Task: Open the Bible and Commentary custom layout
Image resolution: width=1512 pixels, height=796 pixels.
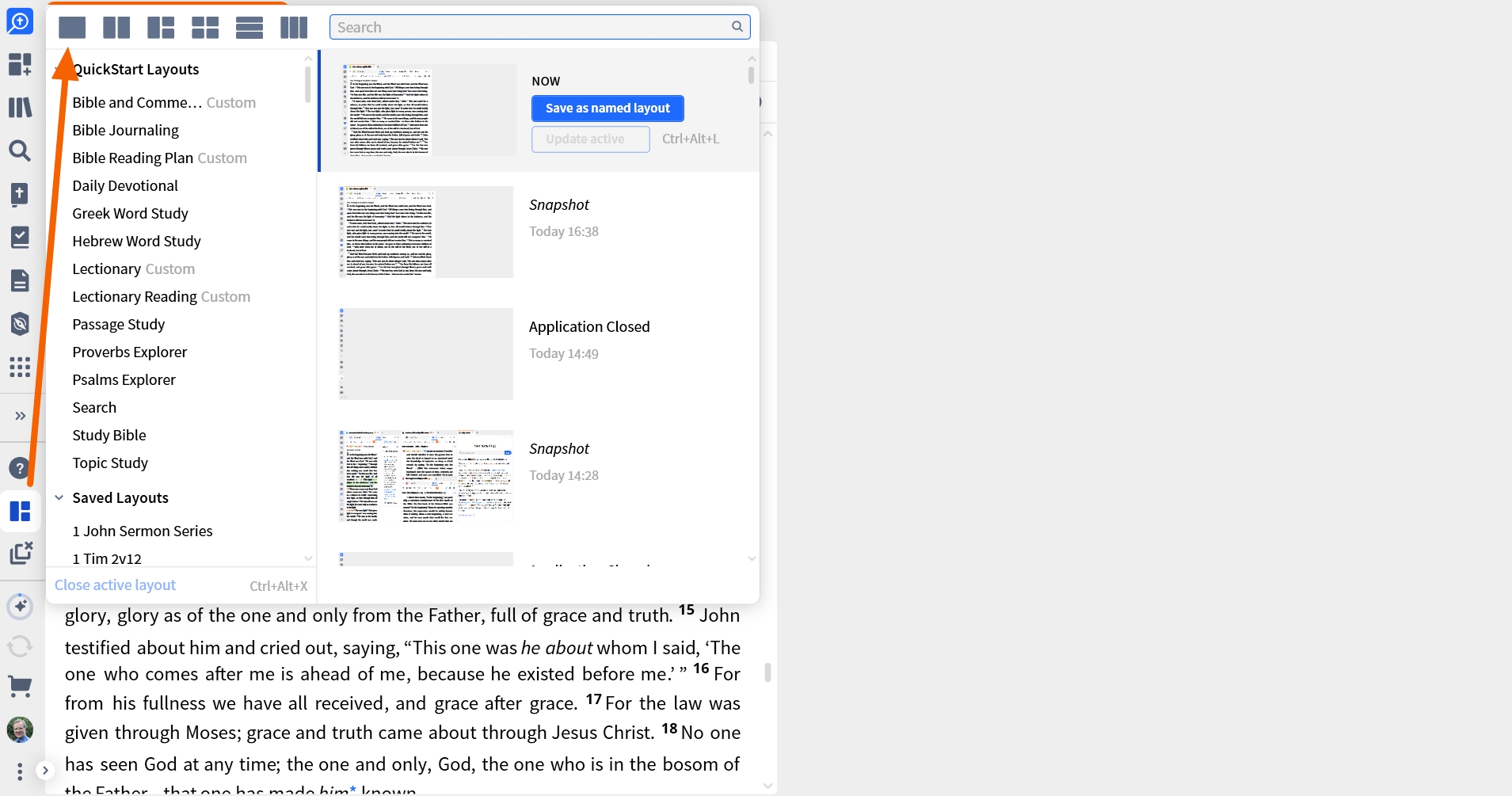Action: pos(164,102)
